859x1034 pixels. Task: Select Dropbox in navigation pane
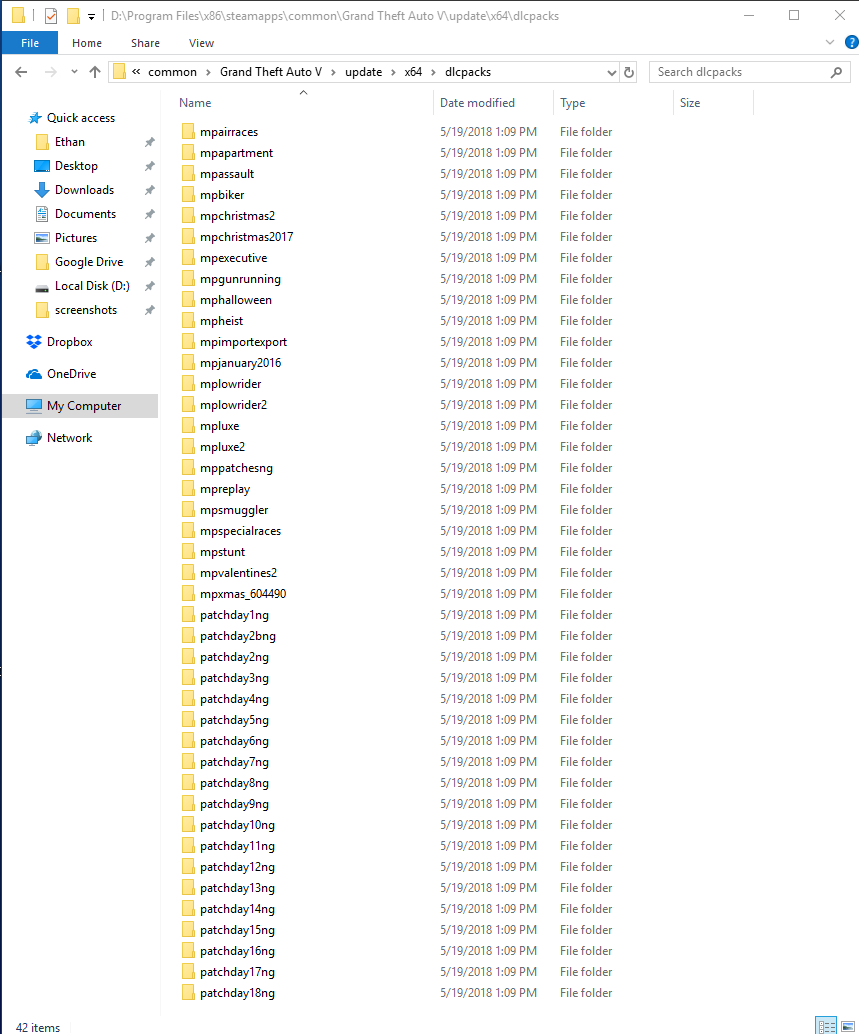tap(69, 342)
